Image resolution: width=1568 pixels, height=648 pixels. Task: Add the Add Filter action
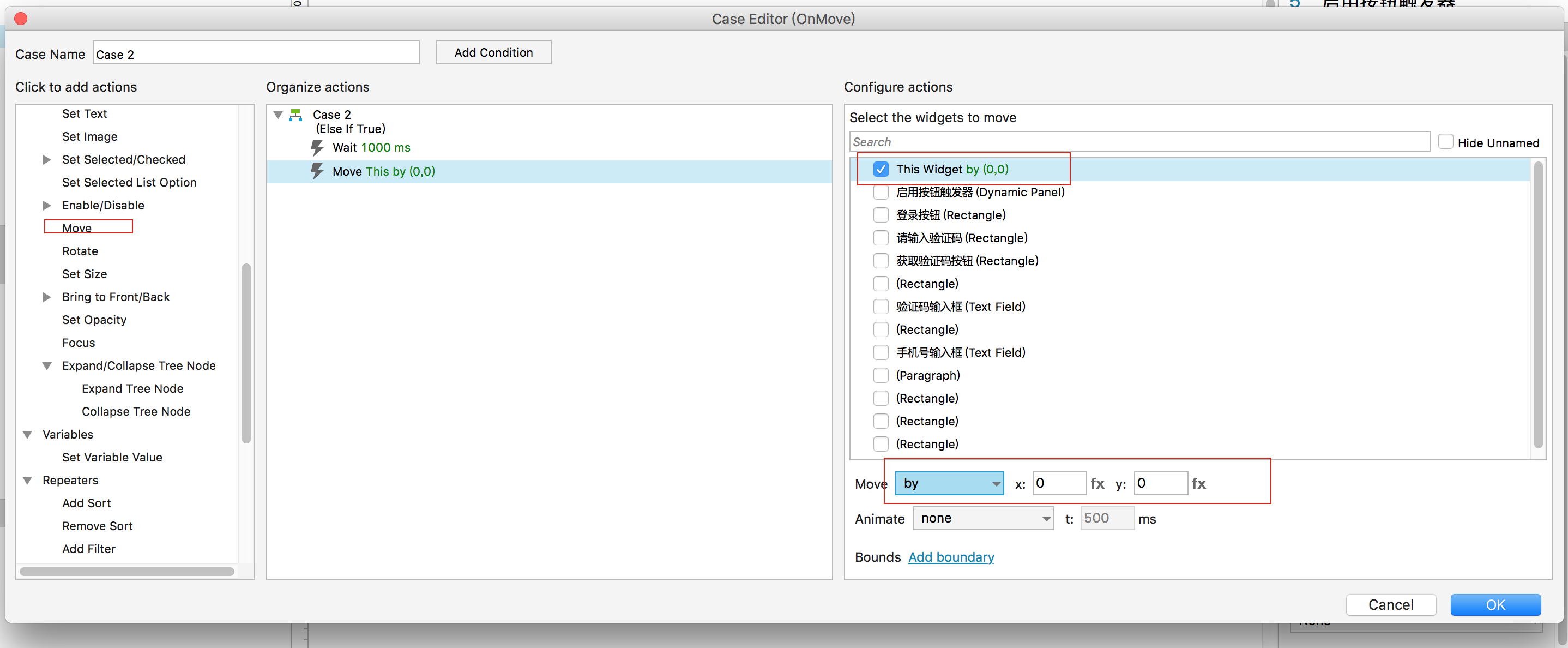click(89, 549)
